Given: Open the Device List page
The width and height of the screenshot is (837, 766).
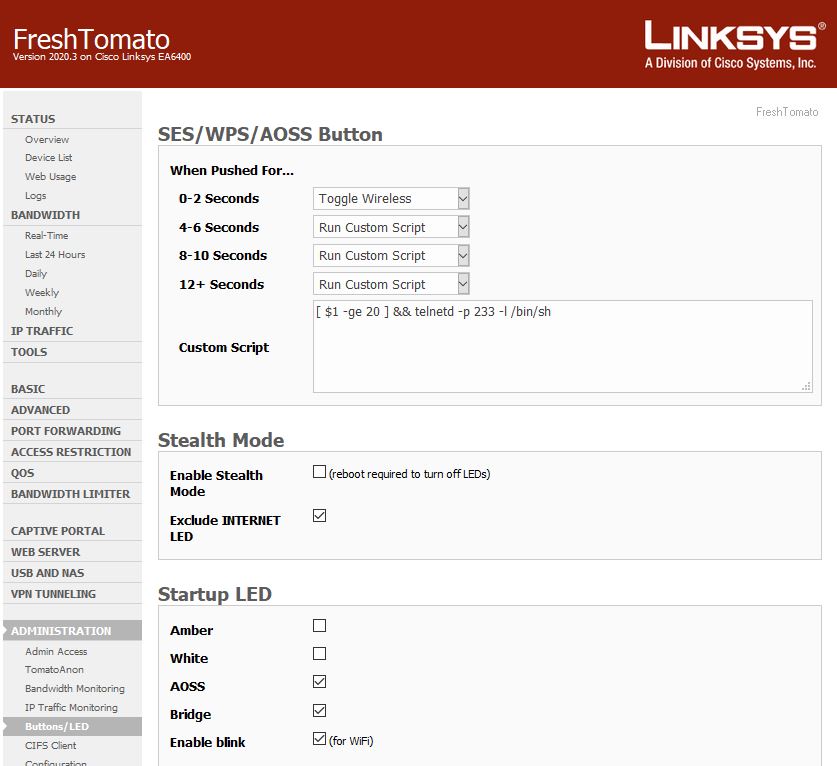Looking at the screenshot, I should (x=49, y=158).
